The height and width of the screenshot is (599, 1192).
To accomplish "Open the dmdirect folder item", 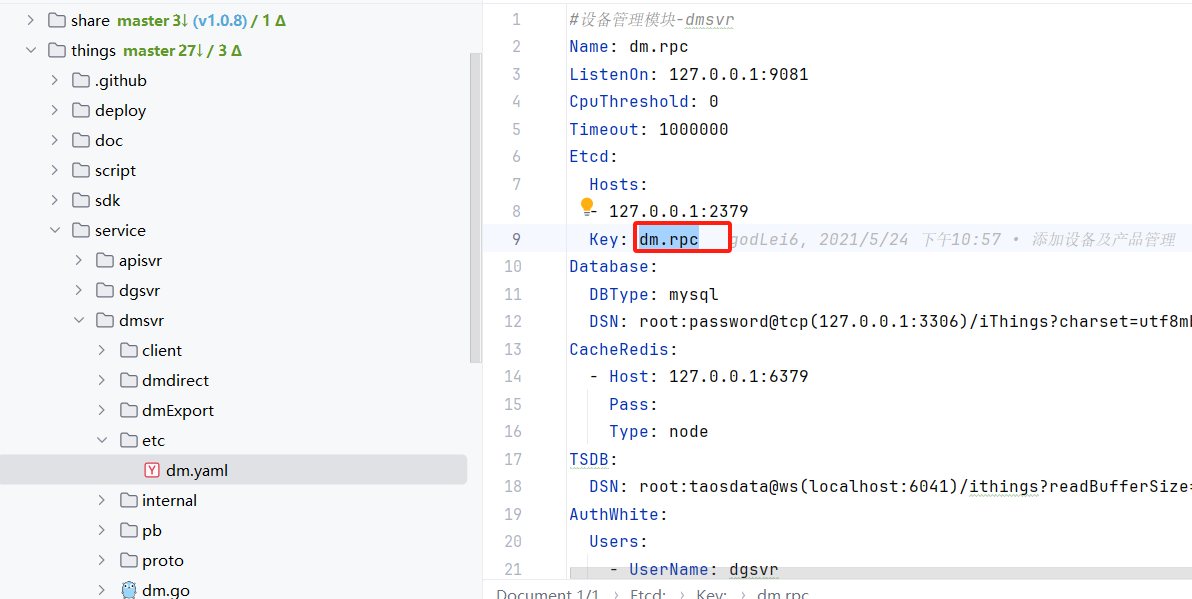I will point(175,380).
